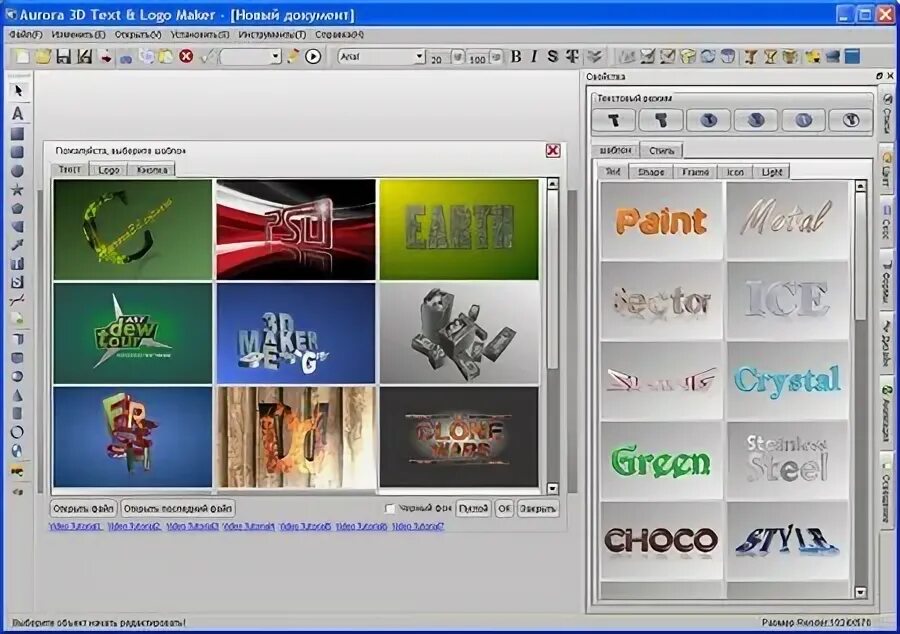Click the Открыть последний файл button
Screen dimensions: 900x634
(178, 508)
